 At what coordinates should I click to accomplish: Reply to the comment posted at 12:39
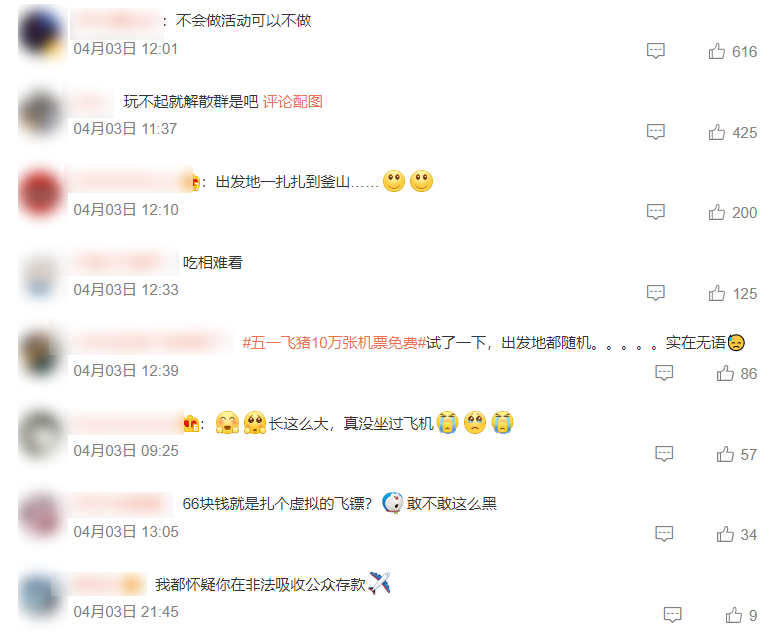(664, 373)
